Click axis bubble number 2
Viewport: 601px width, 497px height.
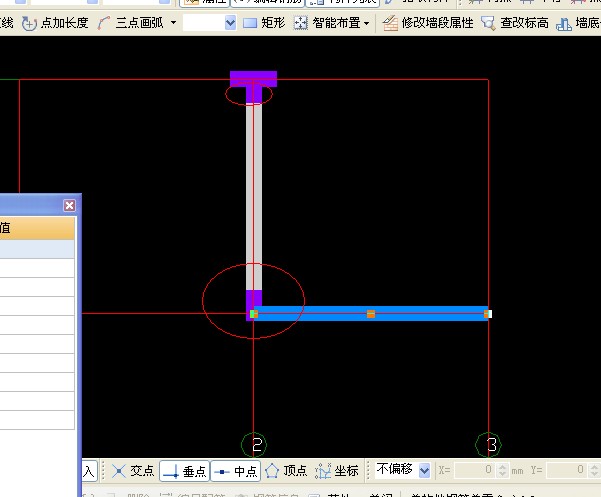[253, 445]
